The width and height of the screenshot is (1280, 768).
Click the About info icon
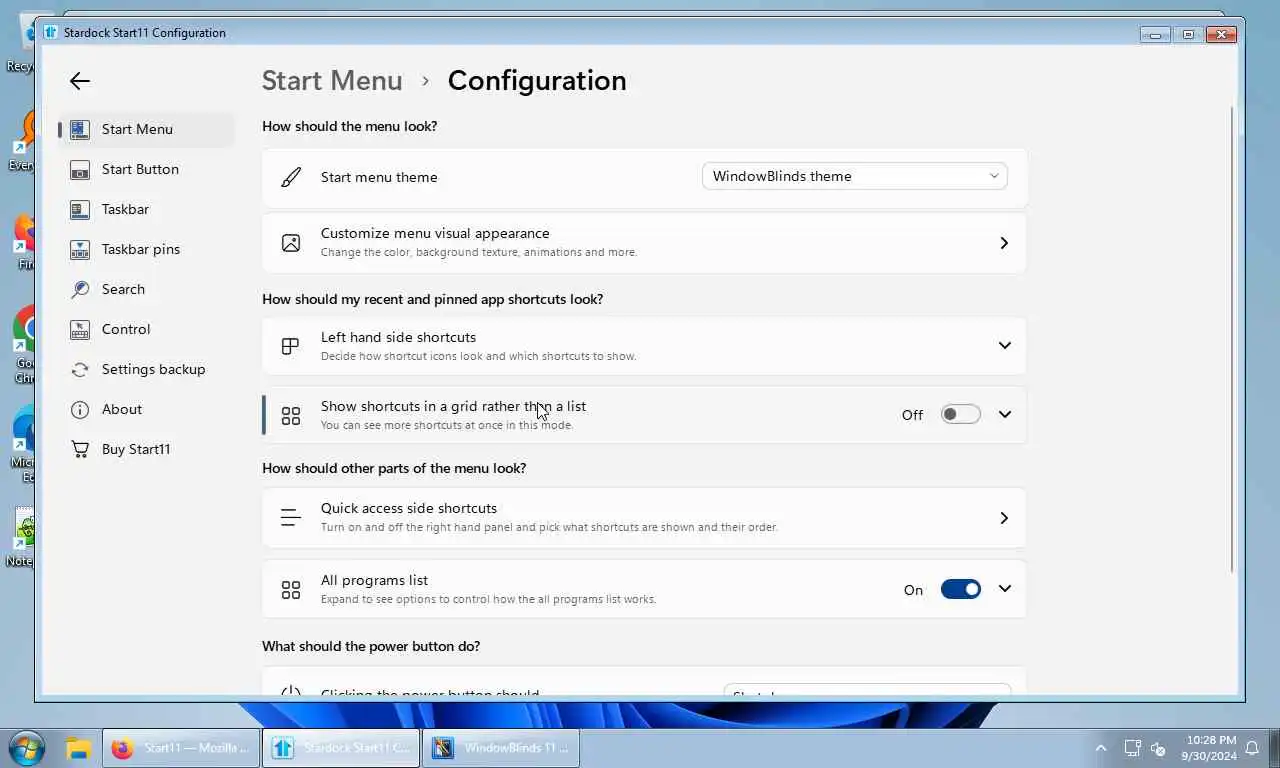(80, 409)
